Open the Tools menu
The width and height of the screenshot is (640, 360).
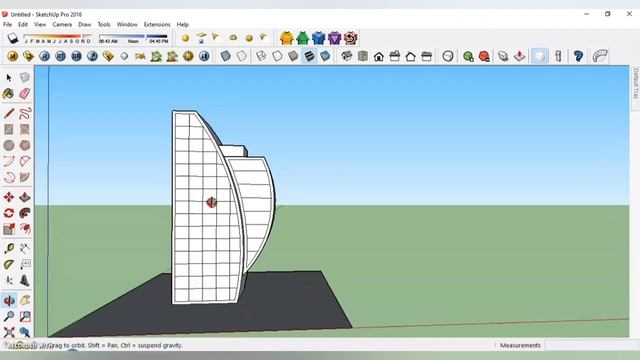104,24
